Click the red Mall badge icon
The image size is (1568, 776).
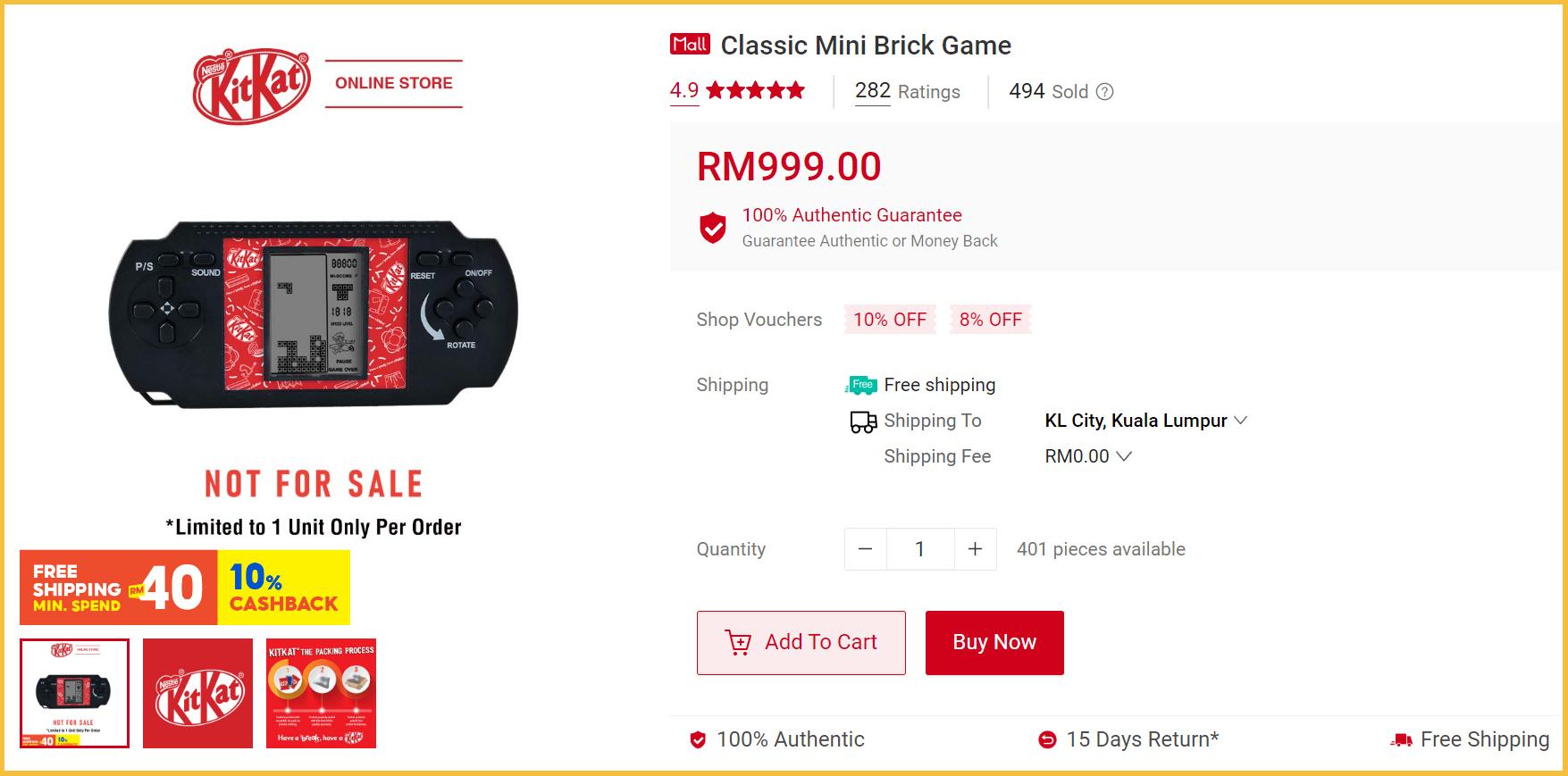point(690,45)
